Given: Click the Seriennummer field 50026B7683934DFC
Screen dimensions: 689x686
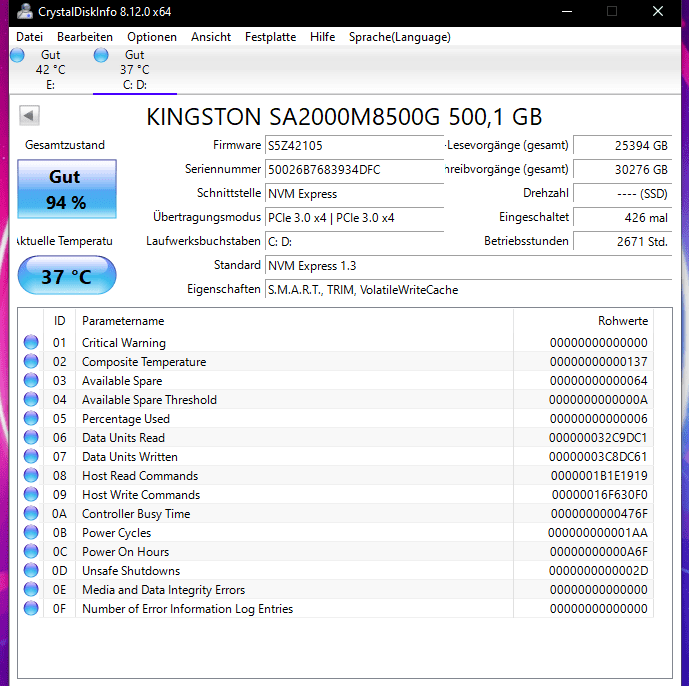Looking at the screenshot, I should pyautogui.click(x=354, y=170).
